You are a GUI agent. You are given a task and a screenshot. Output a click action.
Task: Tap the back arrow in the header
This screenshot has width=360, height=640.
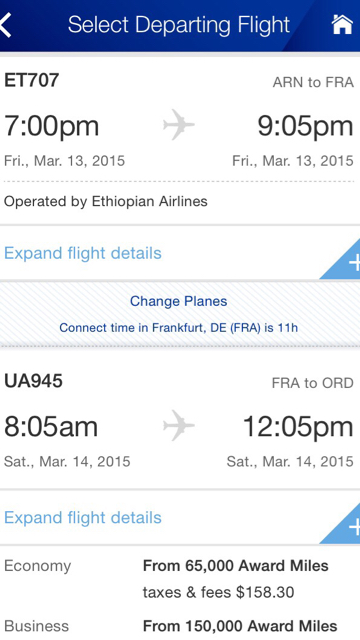[x=6, y=25]
